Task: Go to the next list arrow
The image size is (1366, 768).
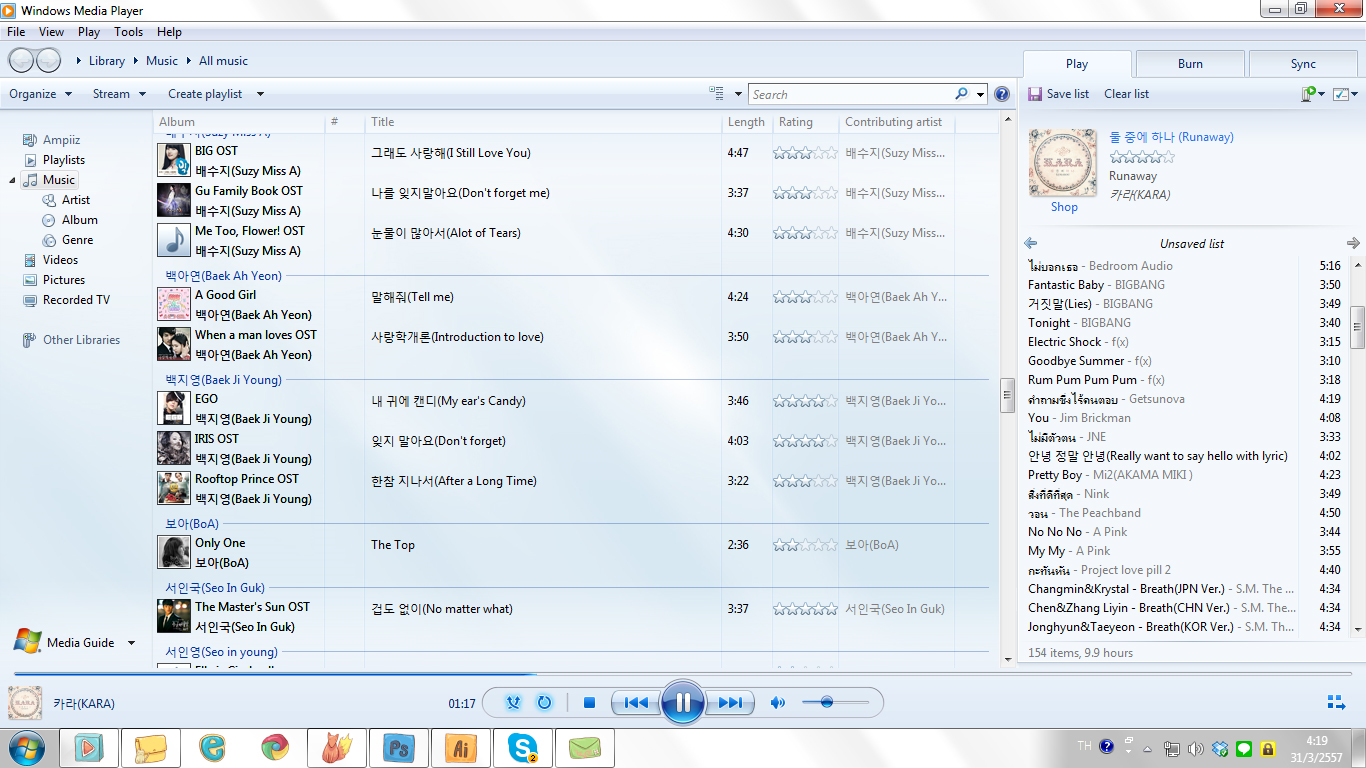Action: pyautogui.click(x=1354, y=243)
